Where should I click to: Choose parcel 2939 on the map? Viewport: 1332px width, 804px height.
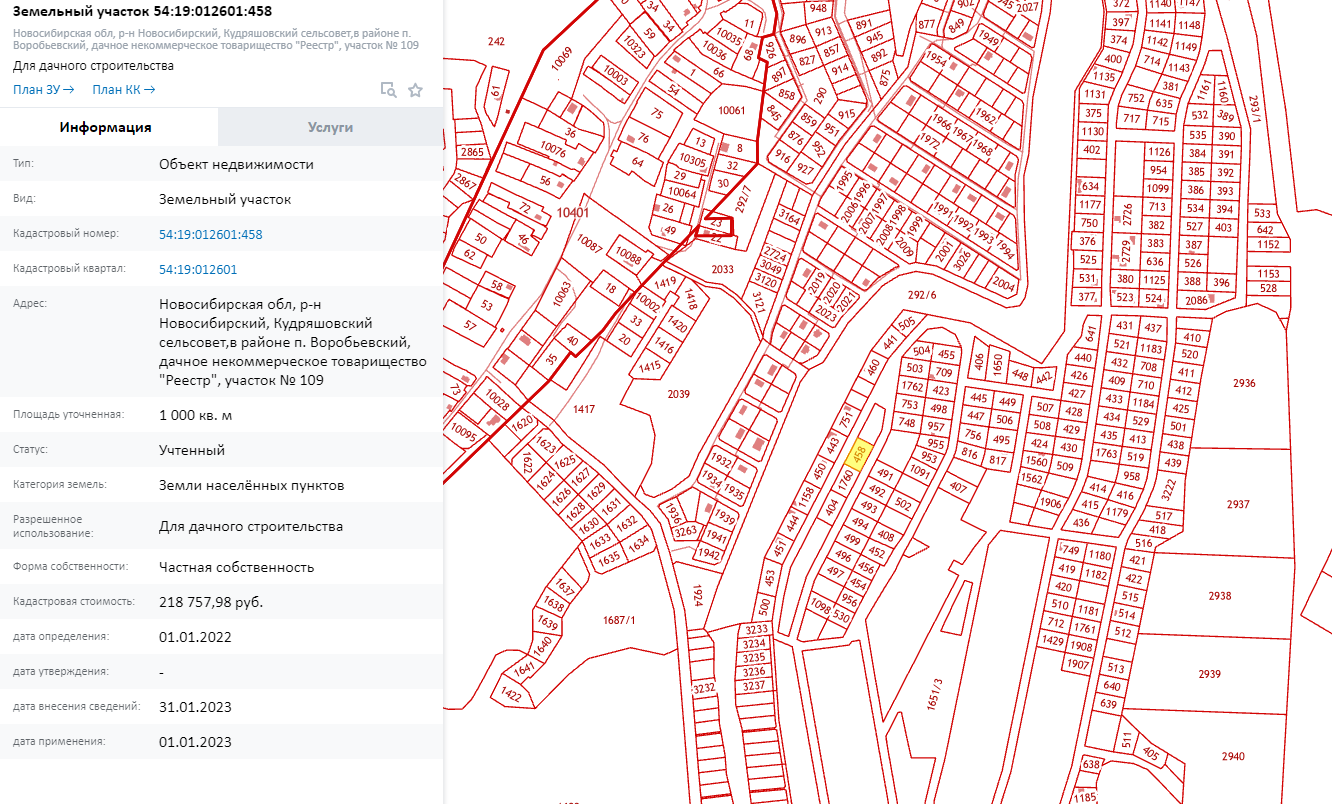(1209, 674)
